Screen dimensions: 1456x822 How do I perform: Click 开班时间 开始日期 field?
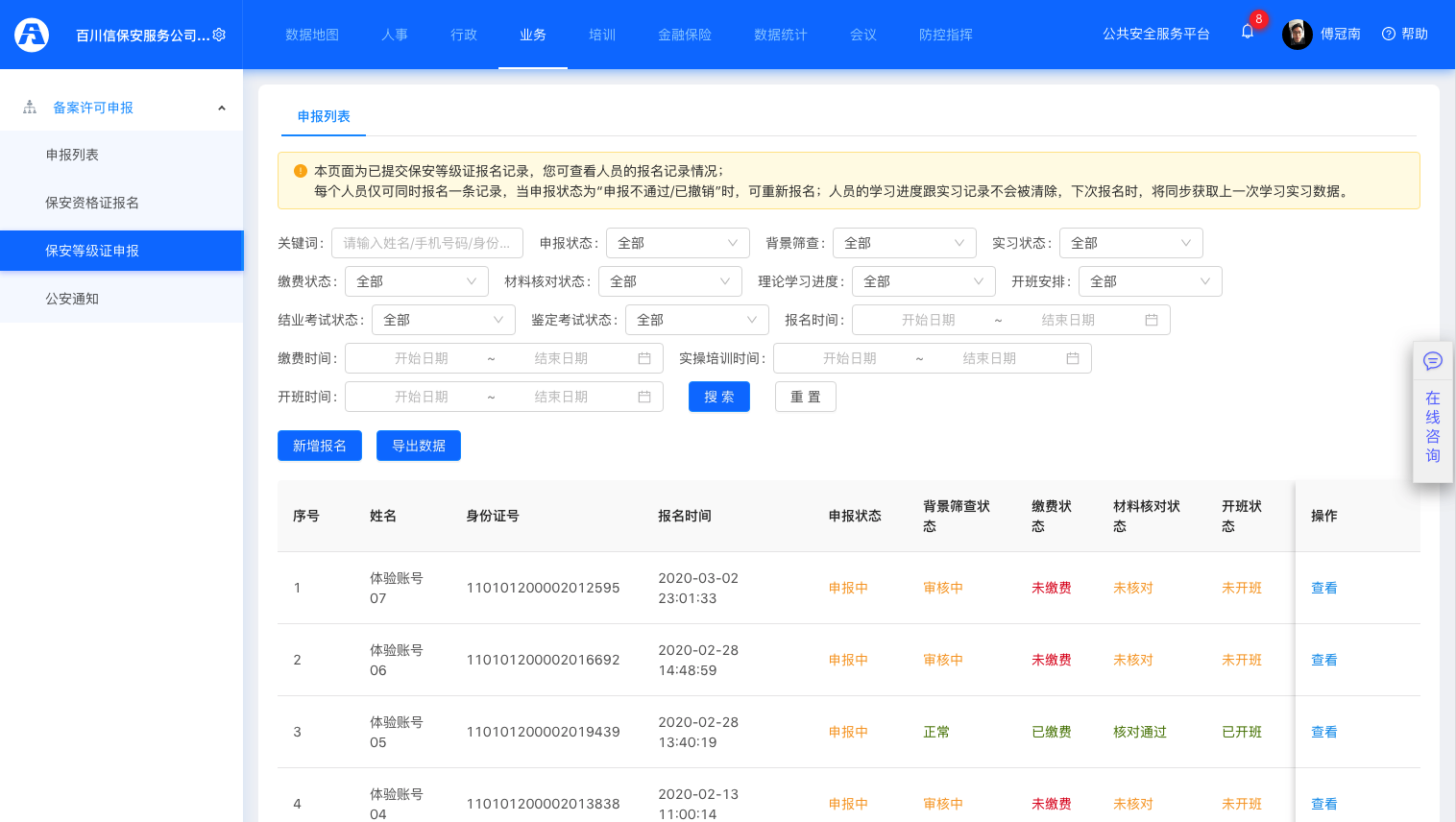click(421, 397)
